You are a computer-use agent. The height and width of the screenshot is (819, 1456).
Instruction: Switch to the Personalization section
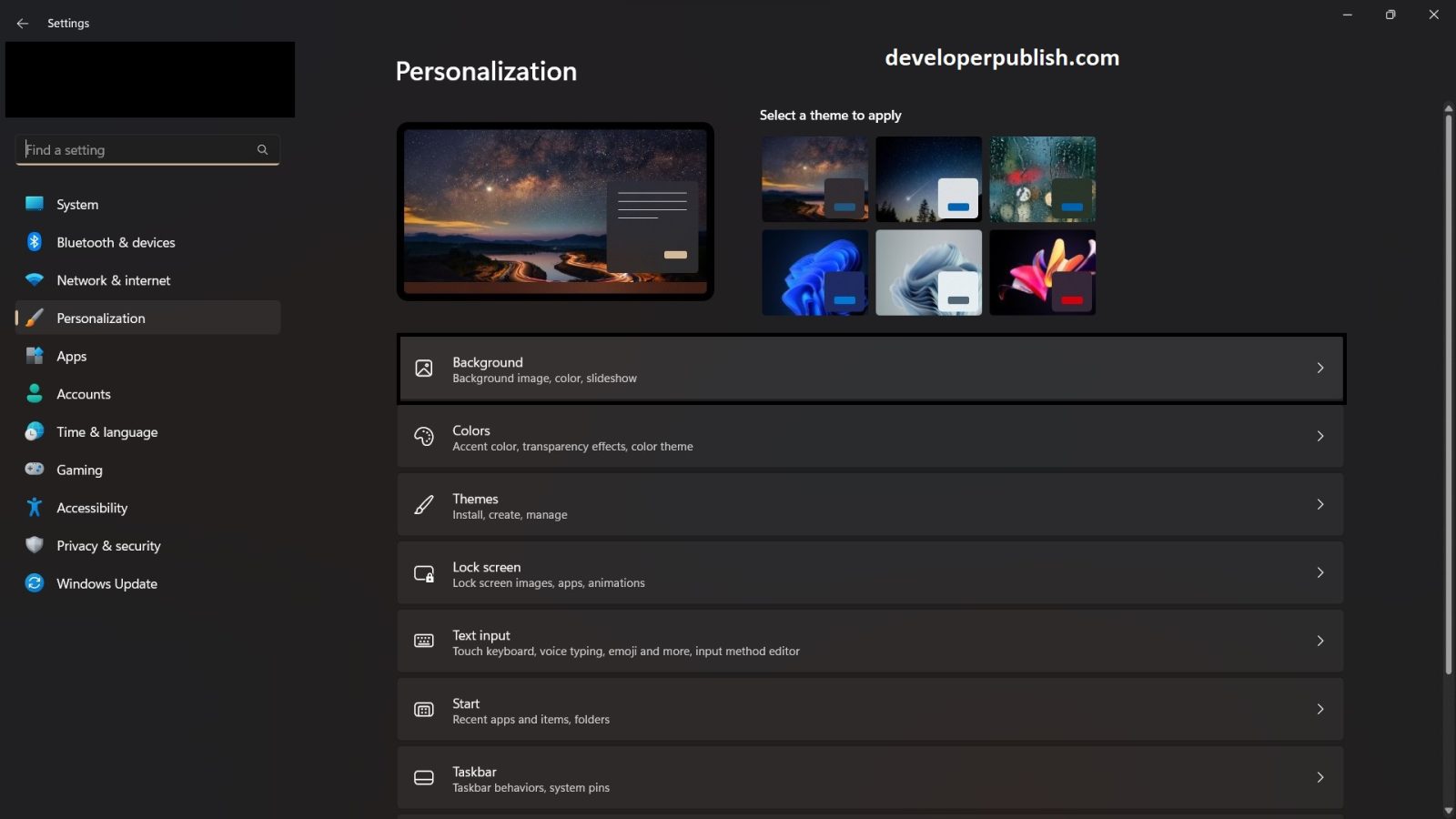pyautogui.click(x=101, y=318)
